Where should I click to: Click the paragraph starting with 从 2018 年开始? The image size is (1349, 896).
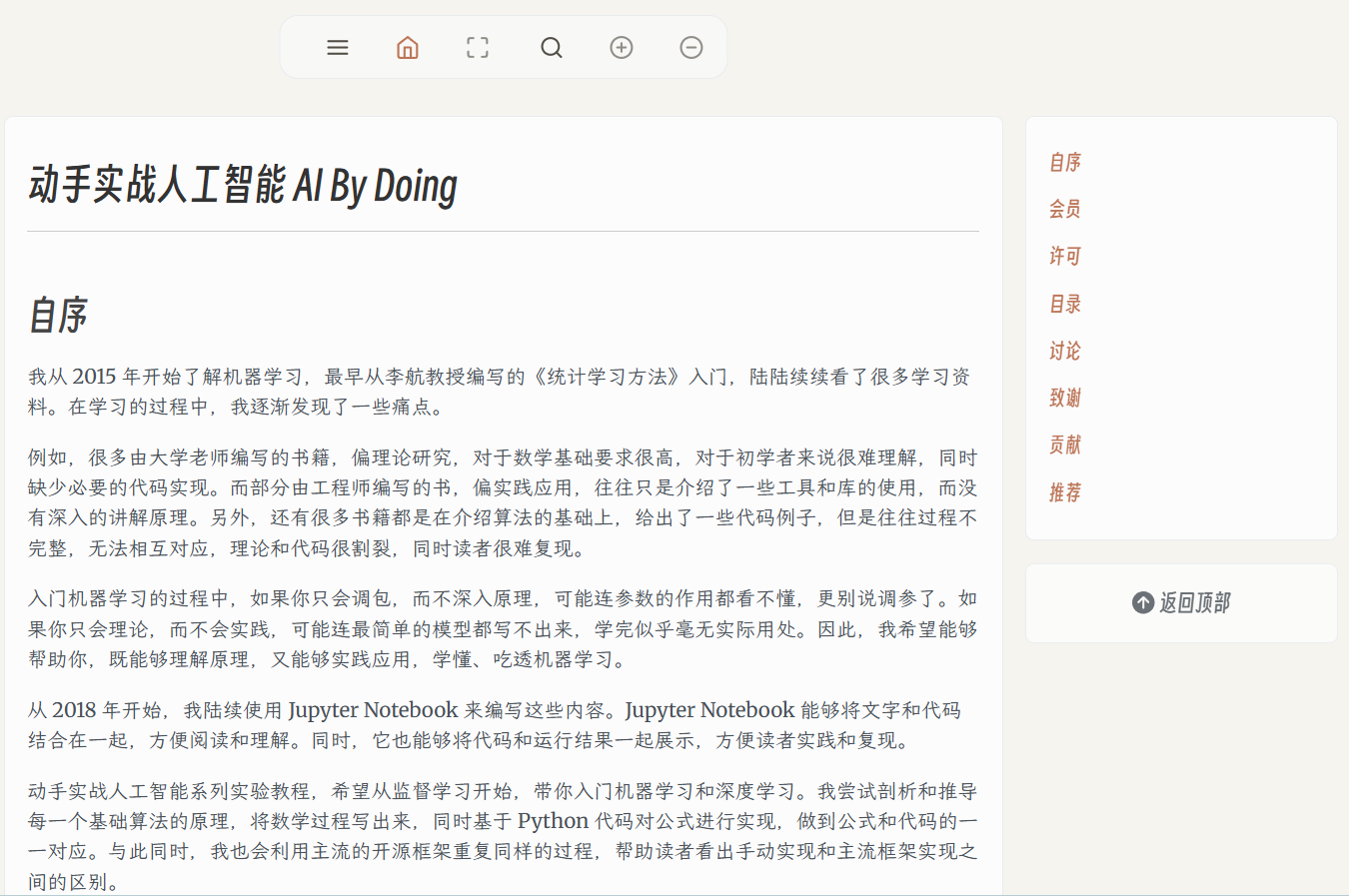pyautogui.click(x=495, y=725)
